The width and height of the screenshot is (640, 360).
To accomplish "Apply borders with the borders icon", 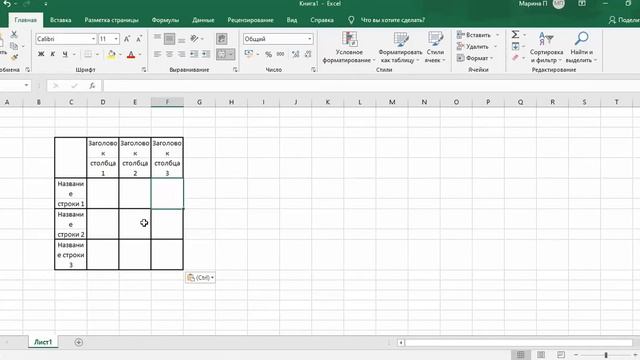I will pyautogui.click(x=88, y=54).
